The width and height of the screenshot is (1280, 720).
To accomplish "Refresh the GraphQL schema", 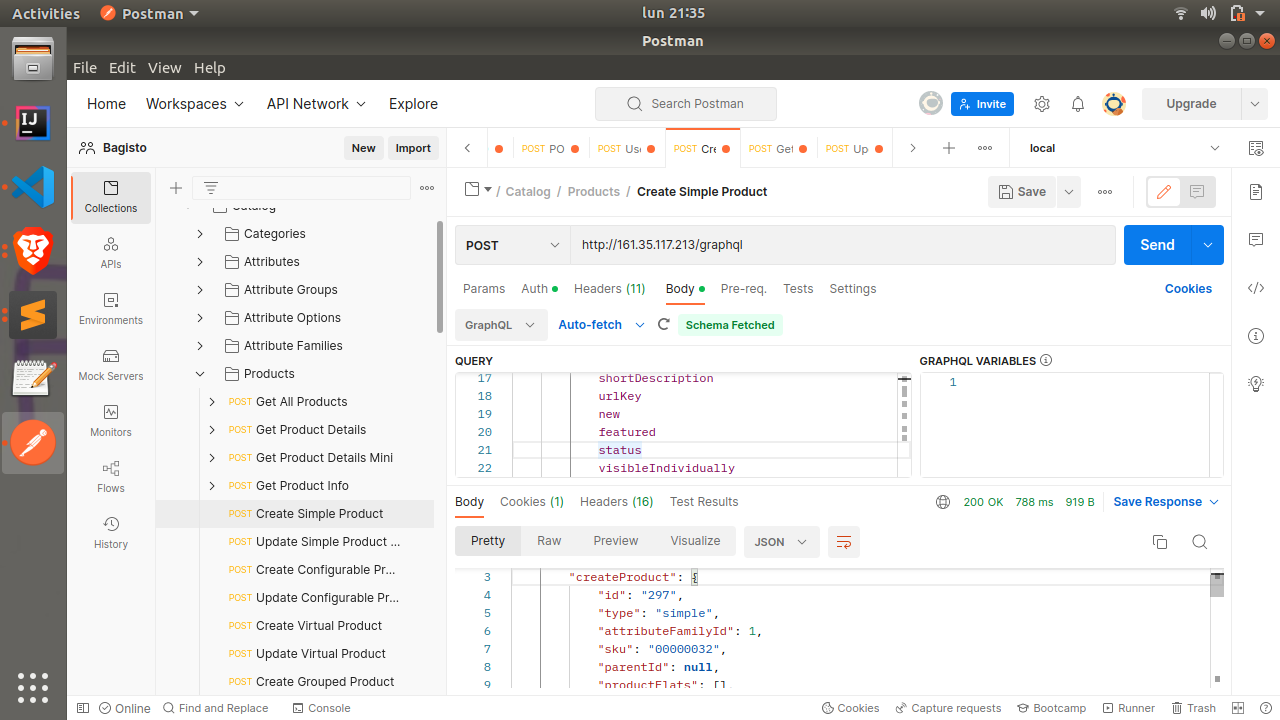I will coord(664,325).
